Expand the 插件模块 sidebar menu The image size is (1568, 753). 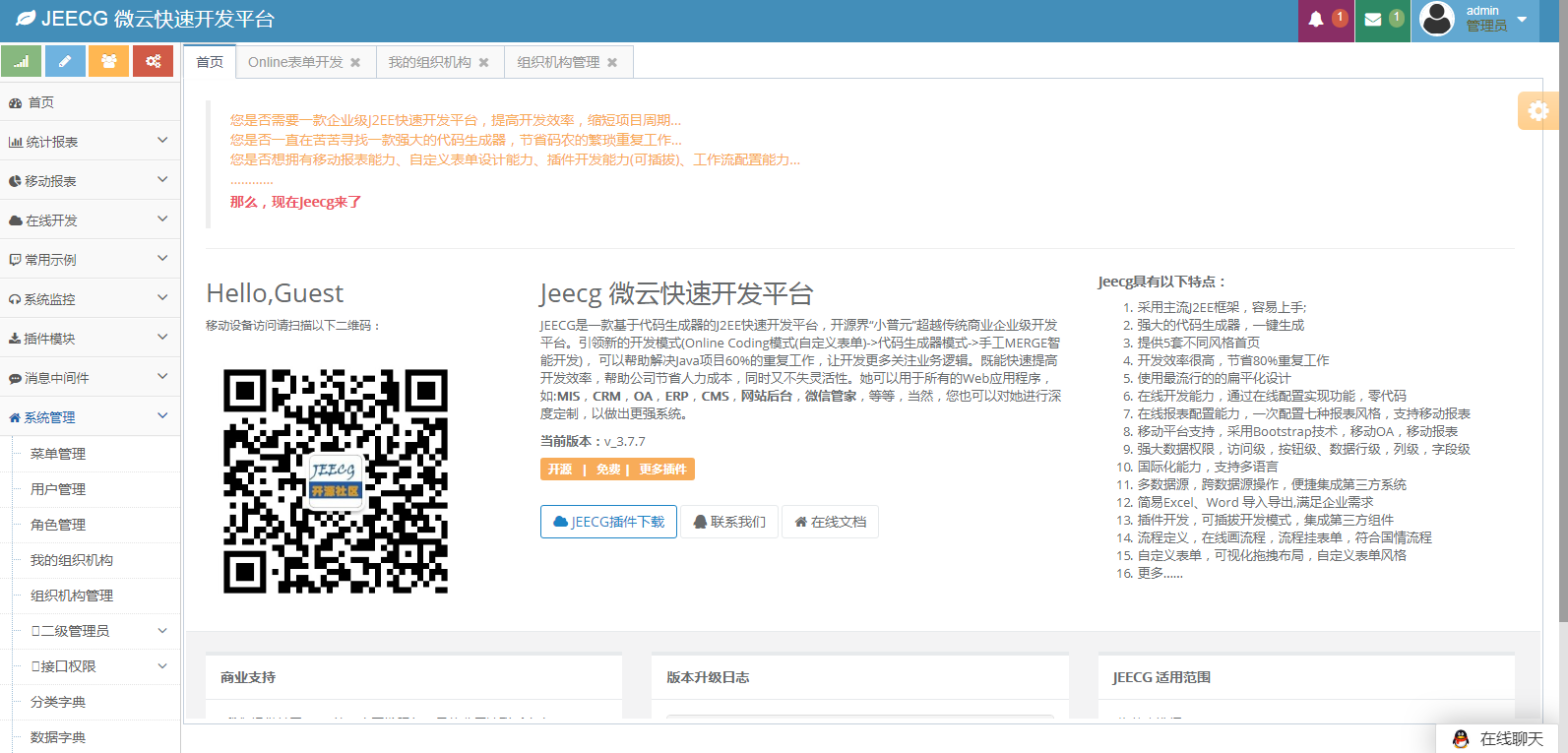[90, 339]
